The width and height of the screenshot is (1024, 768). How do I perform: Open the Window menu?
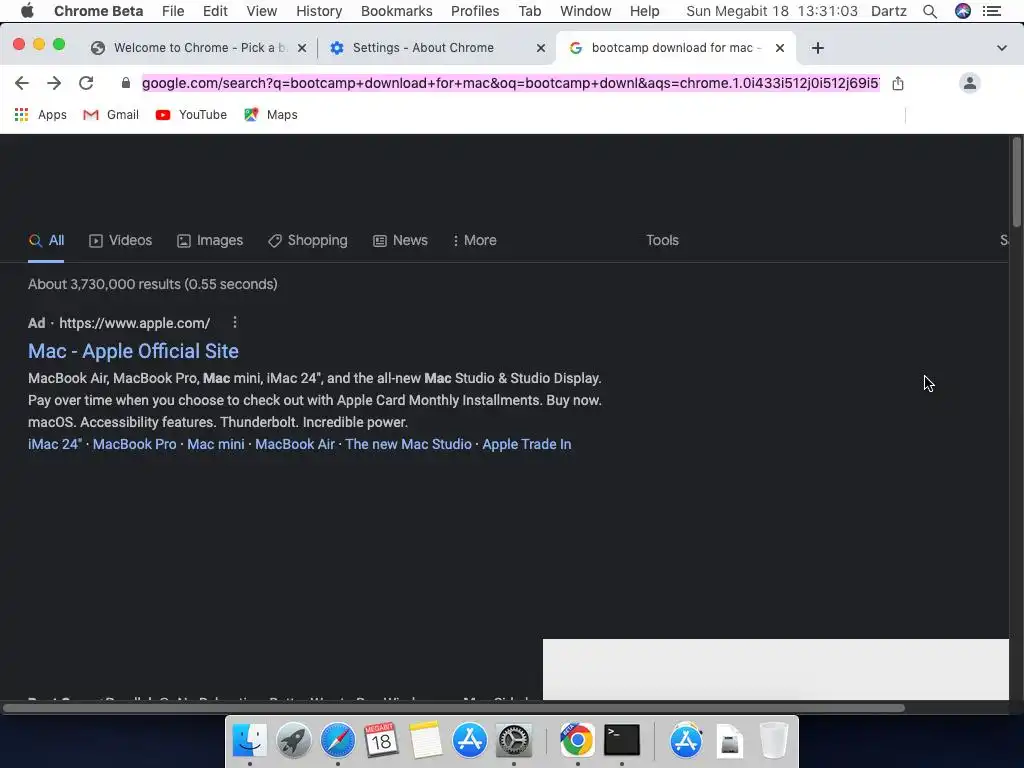[x=585, y=11]
